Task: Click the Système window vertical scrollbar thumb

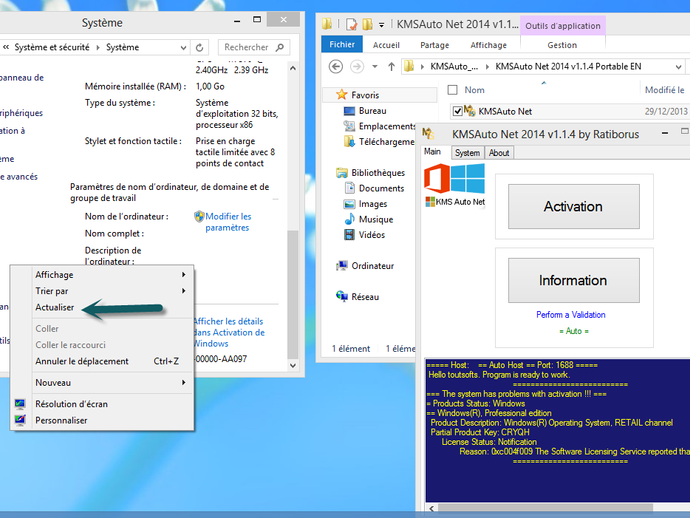Action: coord(292,294)
